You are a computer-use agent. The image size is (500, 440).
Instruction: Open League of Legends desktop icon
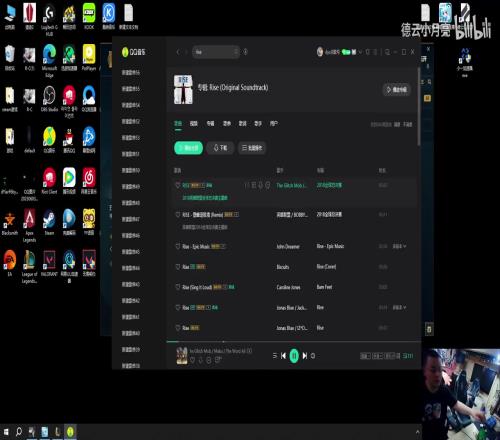point(29,267)
